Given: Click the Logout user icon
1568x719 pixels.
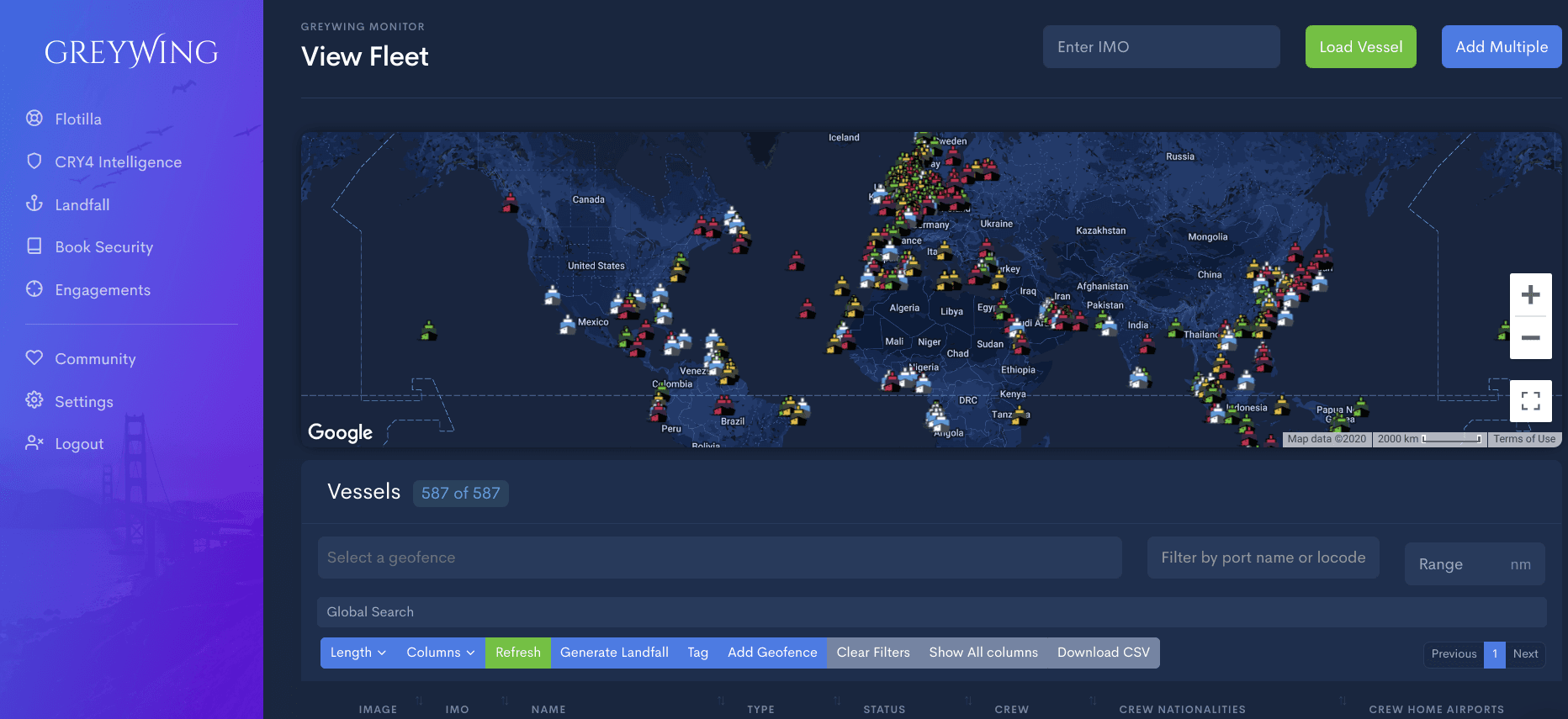Looking at the screenshot, I should click(34, 442).
